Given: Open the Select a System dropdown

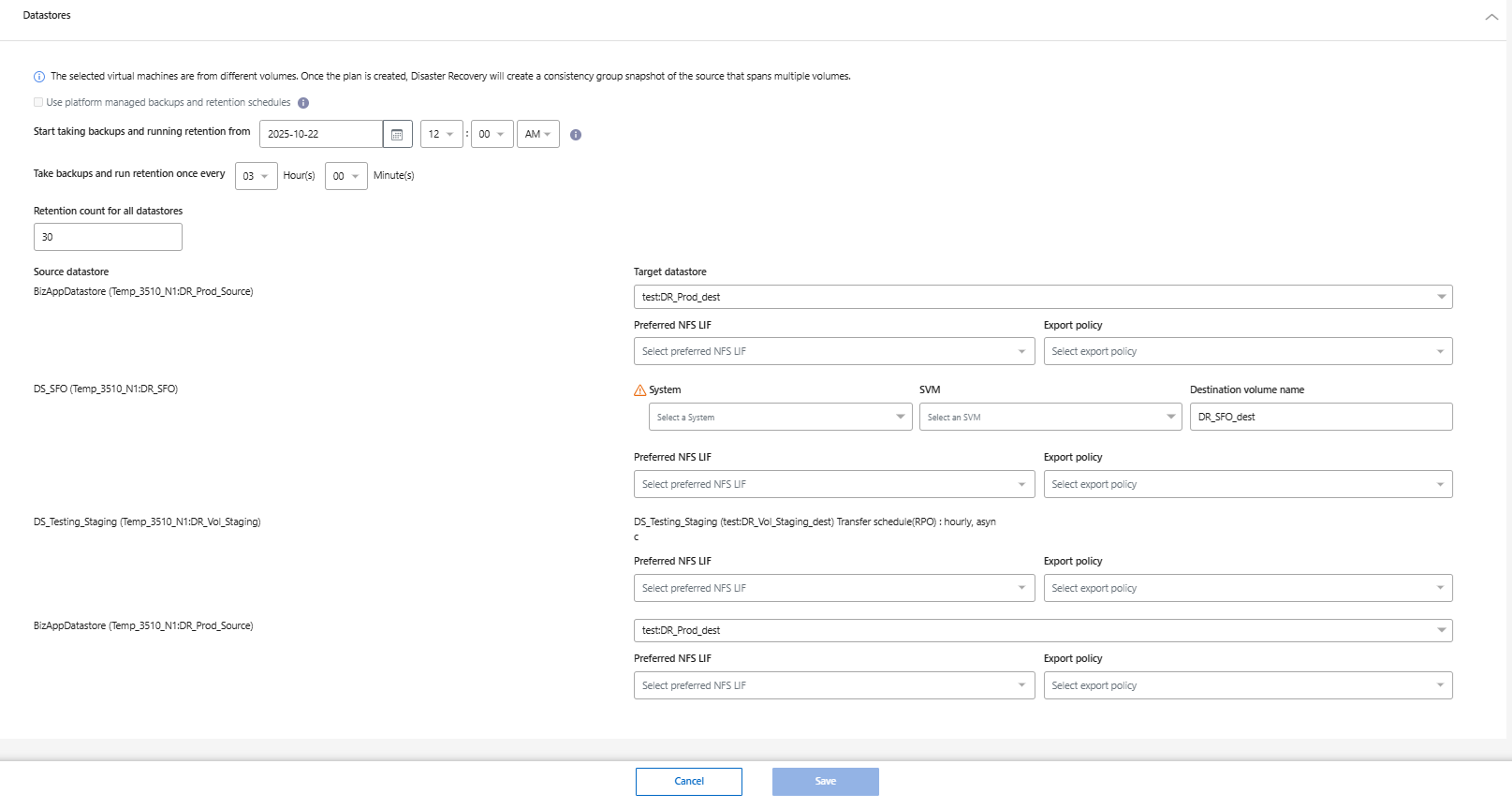Looking at the screenshot, I should click(780, 418).
